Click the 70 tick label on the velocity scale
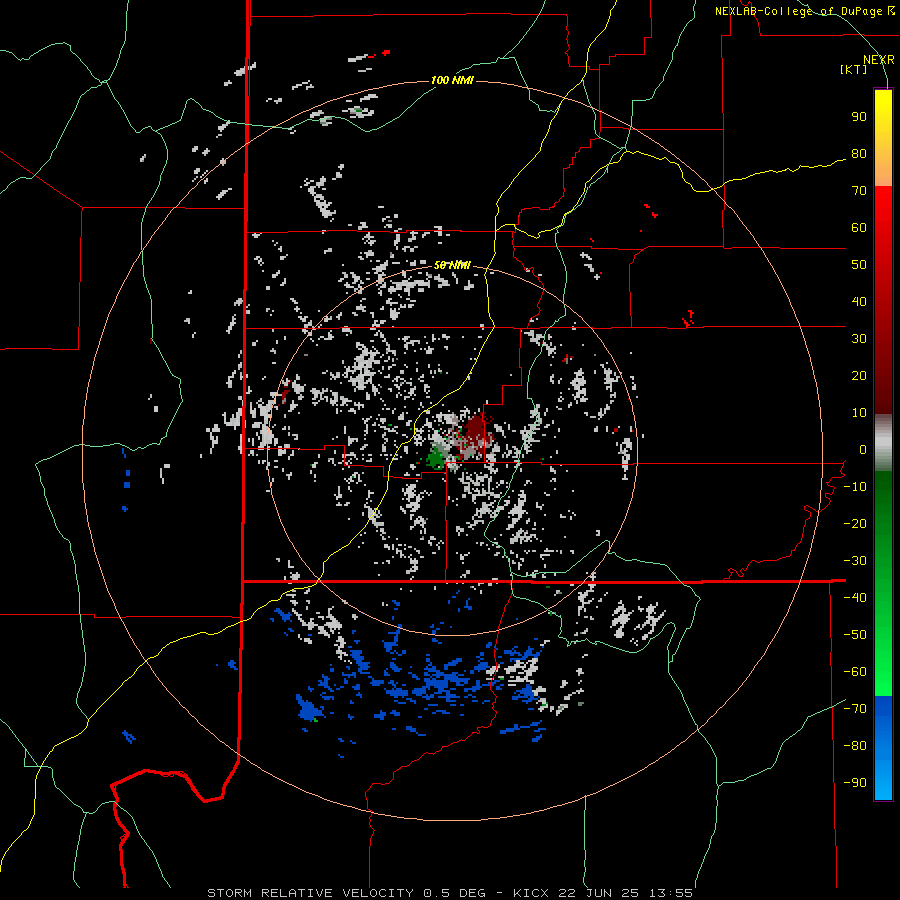The height and width of the screenshot is (900, 900). click(859, 191)
